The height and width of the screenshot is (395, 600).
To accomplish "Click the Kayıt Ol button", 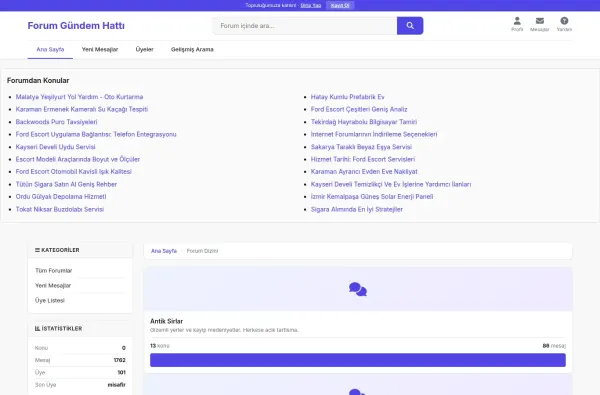I will click(340, 5).
